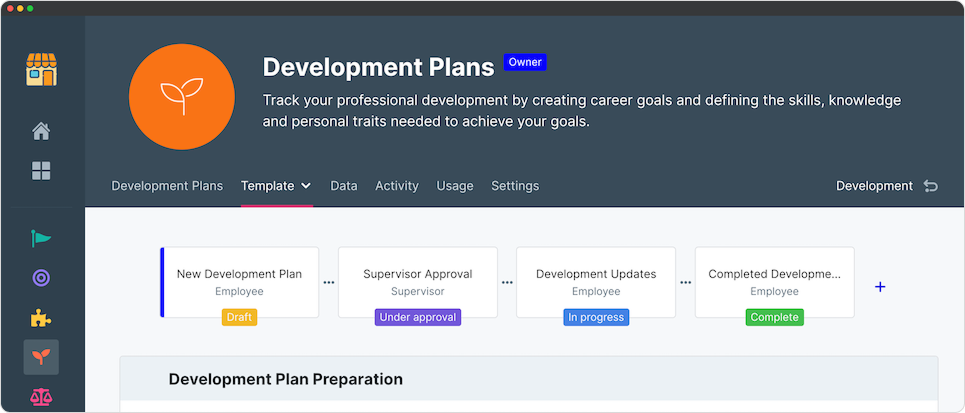This screenshot has height=413, width=965.
Task: Add a new stage with plus icon
Action: [880, 287]
